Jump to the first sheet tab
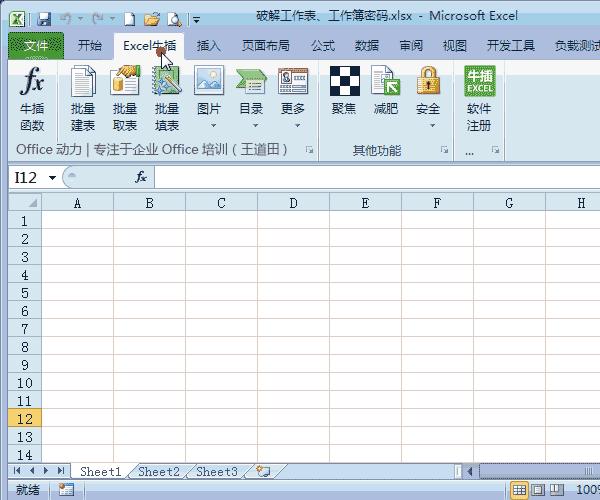The height and width of the screenshot is (500, 600). coord(16,471)
